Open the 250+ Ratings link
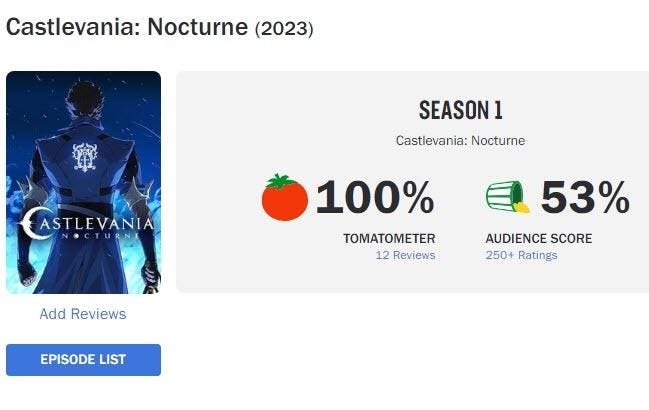Viewport: 649px width, 410px height. coord(521,255)
